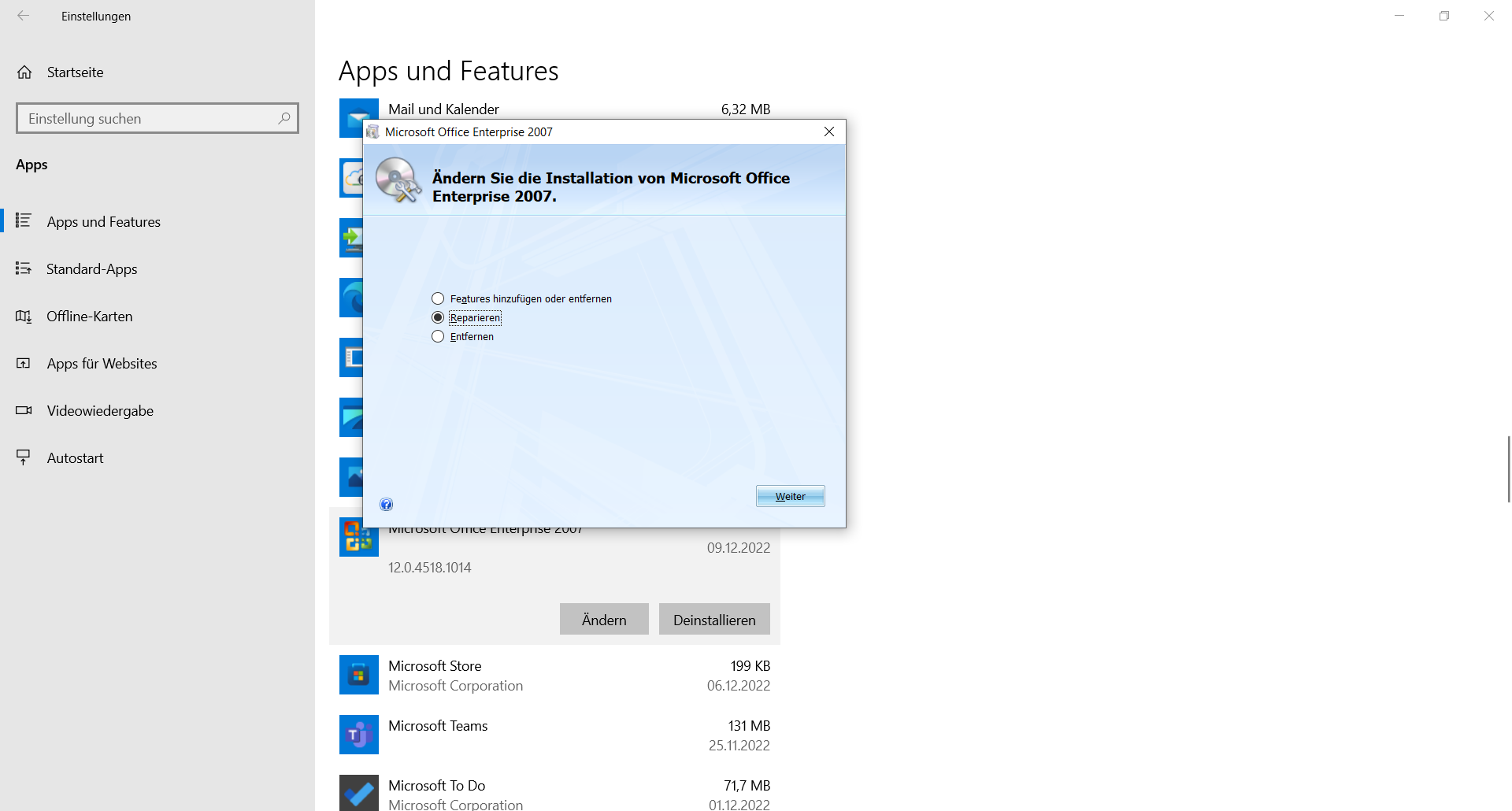Click the Microsoft To Do app icon
Viewport: 1512px width, 811px height.
point(359,793)
